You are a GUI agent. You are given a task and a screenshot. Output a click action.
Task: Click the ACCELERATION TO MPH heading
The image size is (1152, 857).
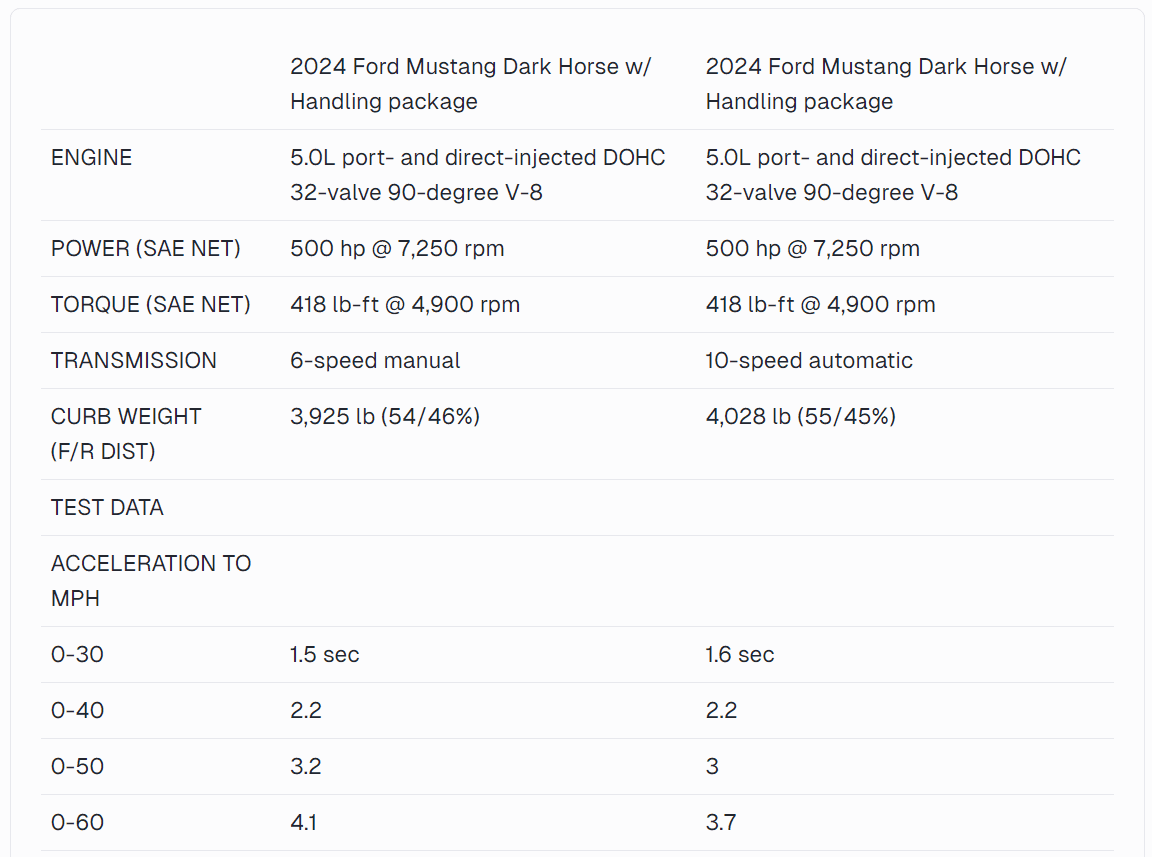coord(151,581)
